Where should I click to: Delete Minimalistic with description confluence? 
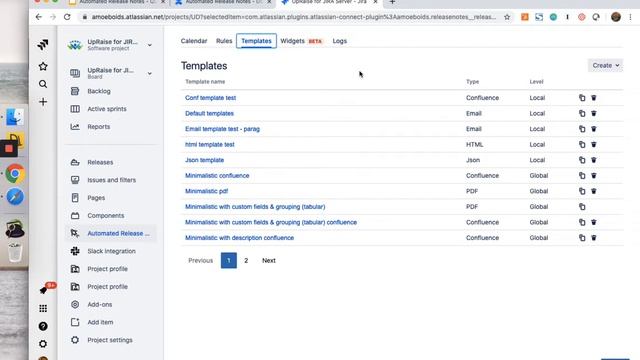pyautogui.click(x=594, y=238)
